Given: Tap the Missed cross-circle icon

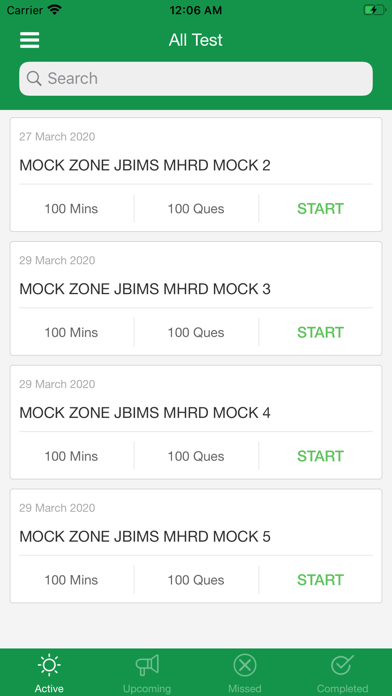Looking at the screenshot, I should (x=245, y=665).
